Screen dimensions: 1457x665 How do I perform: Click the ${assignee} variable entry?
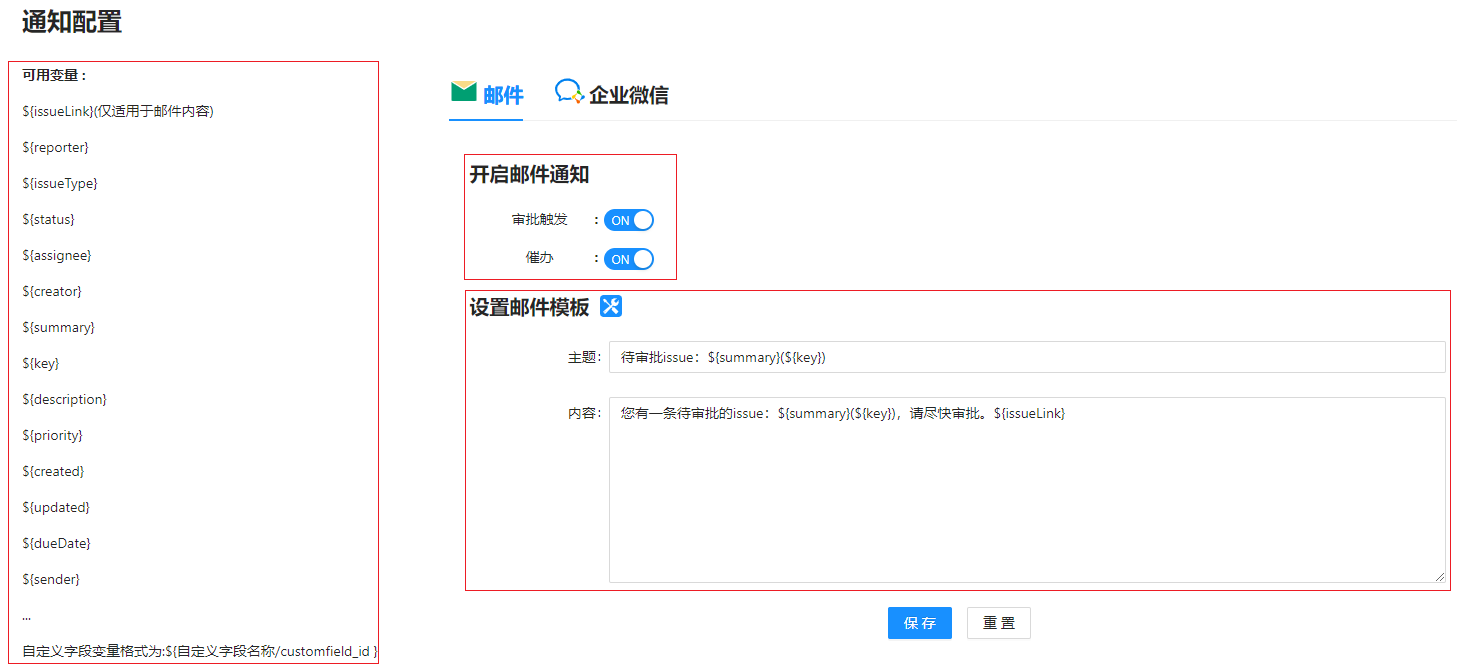[56, 255]
